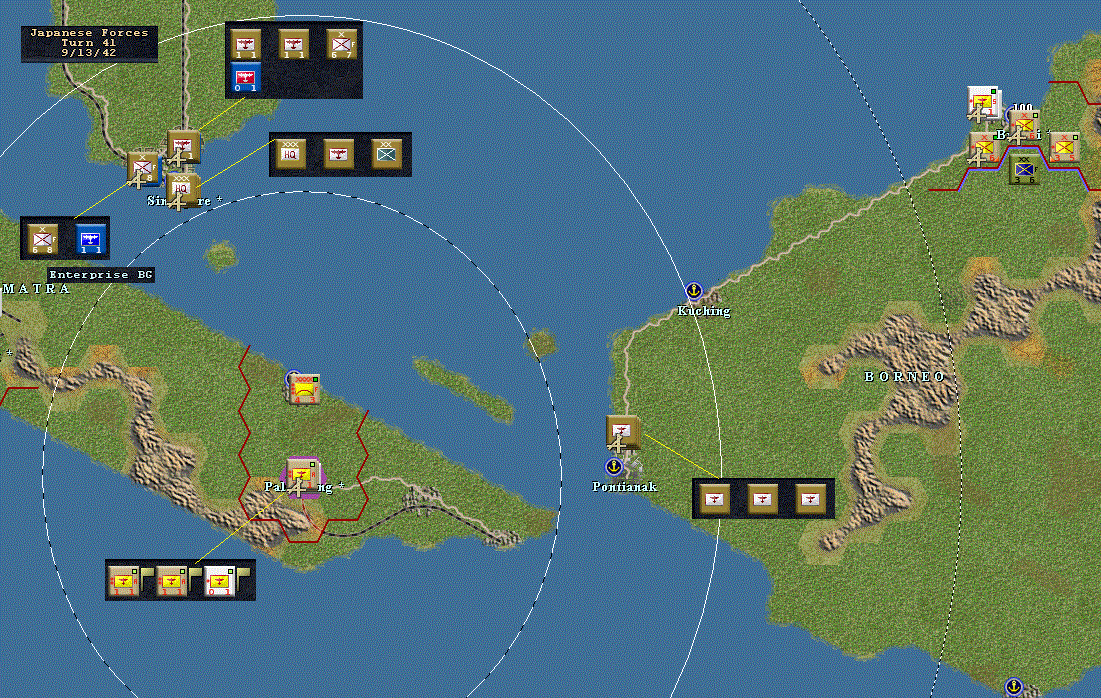The image size is (1101, 698).
Task: Click blue XX division 3-6 in Borneo
Action: point(1024,169)
